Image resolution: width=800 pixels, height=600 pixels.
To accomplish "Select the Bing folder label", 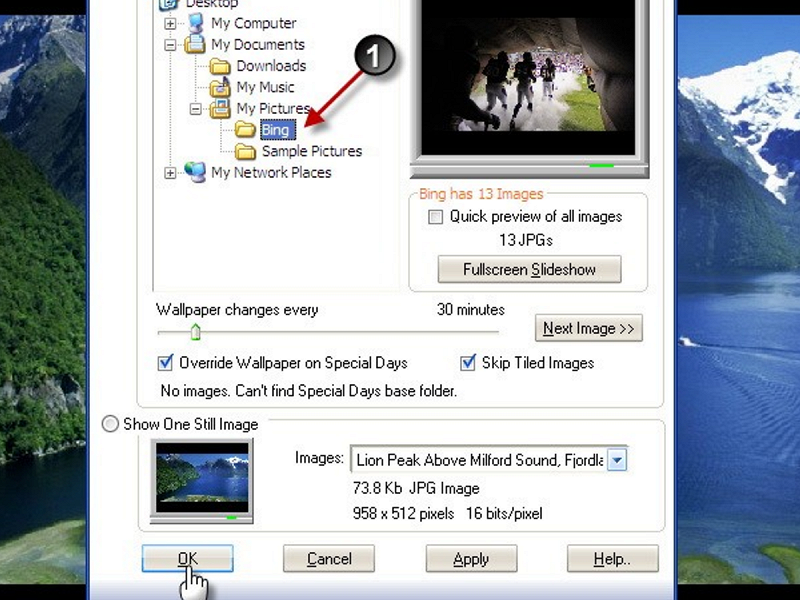I will tap(278, 130).
